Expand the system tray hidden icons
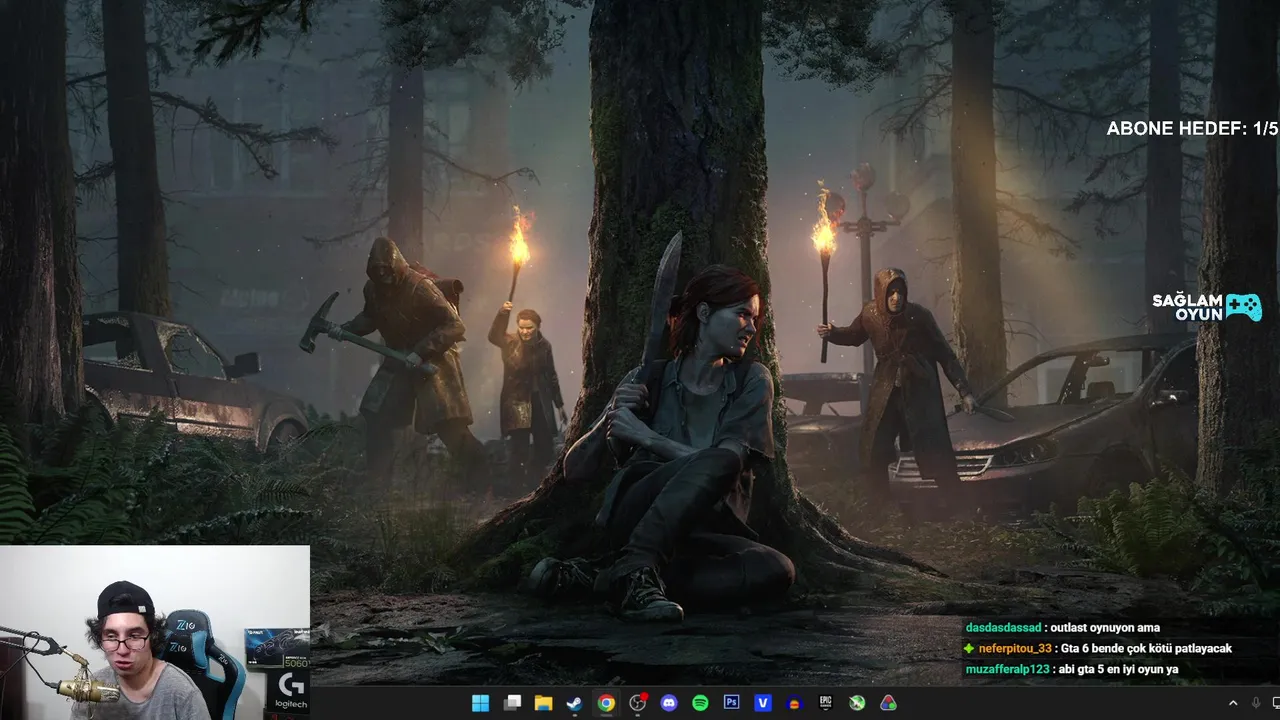This screenshot has width=1280, height=720. coord(1232,703)
